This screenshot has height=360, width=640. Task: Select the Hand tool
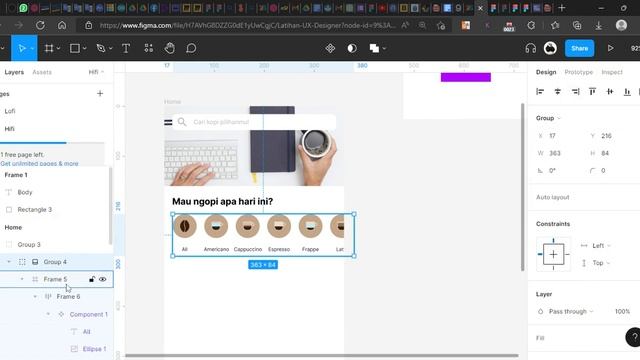click(x=169, y=49)
